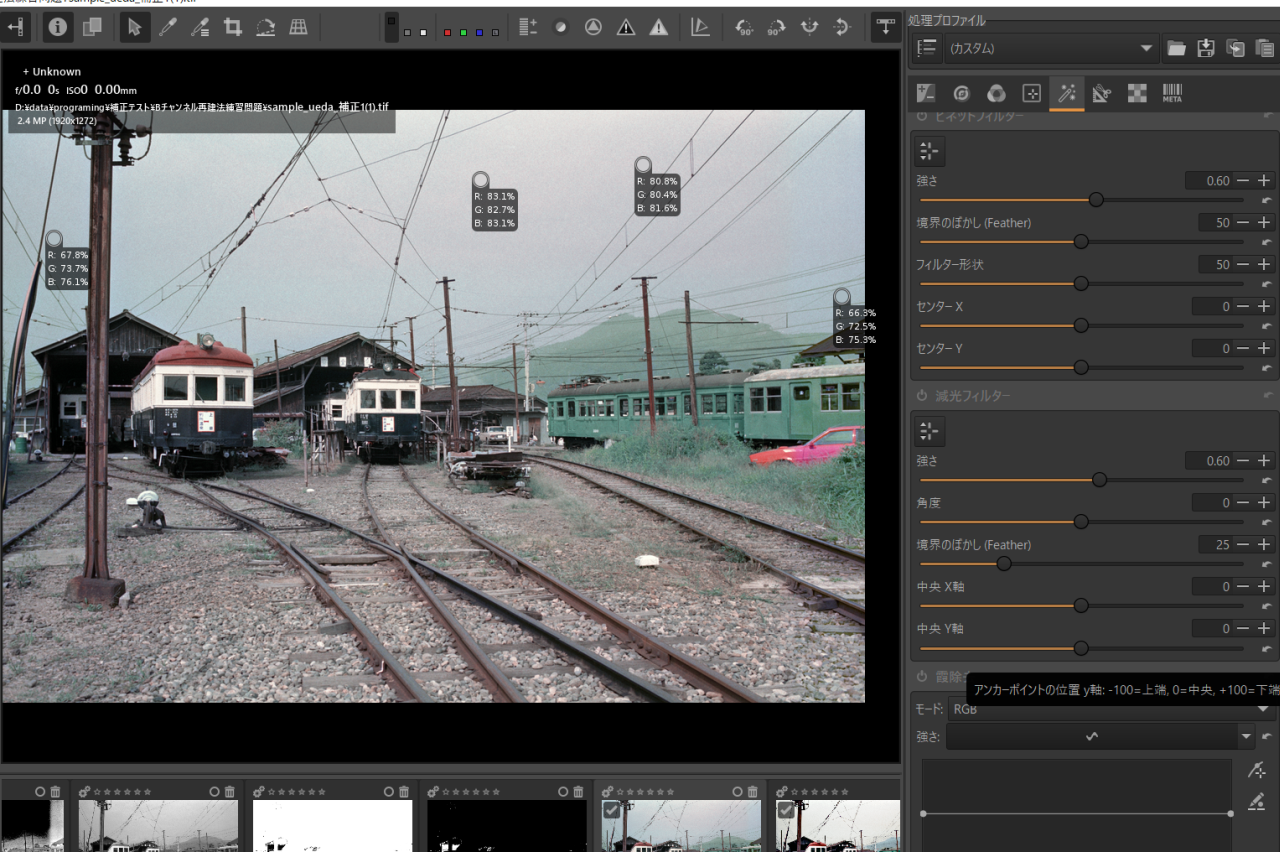This screenshot has width=1280, height=852.
Task: Switch to the Detail tab
Action: click(x=961, y=93)
